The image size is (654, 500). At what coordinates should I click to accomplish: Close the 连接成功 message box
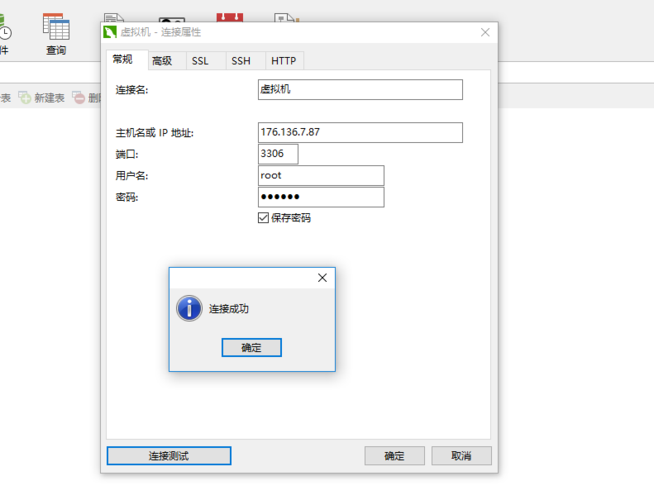(322, 278)
